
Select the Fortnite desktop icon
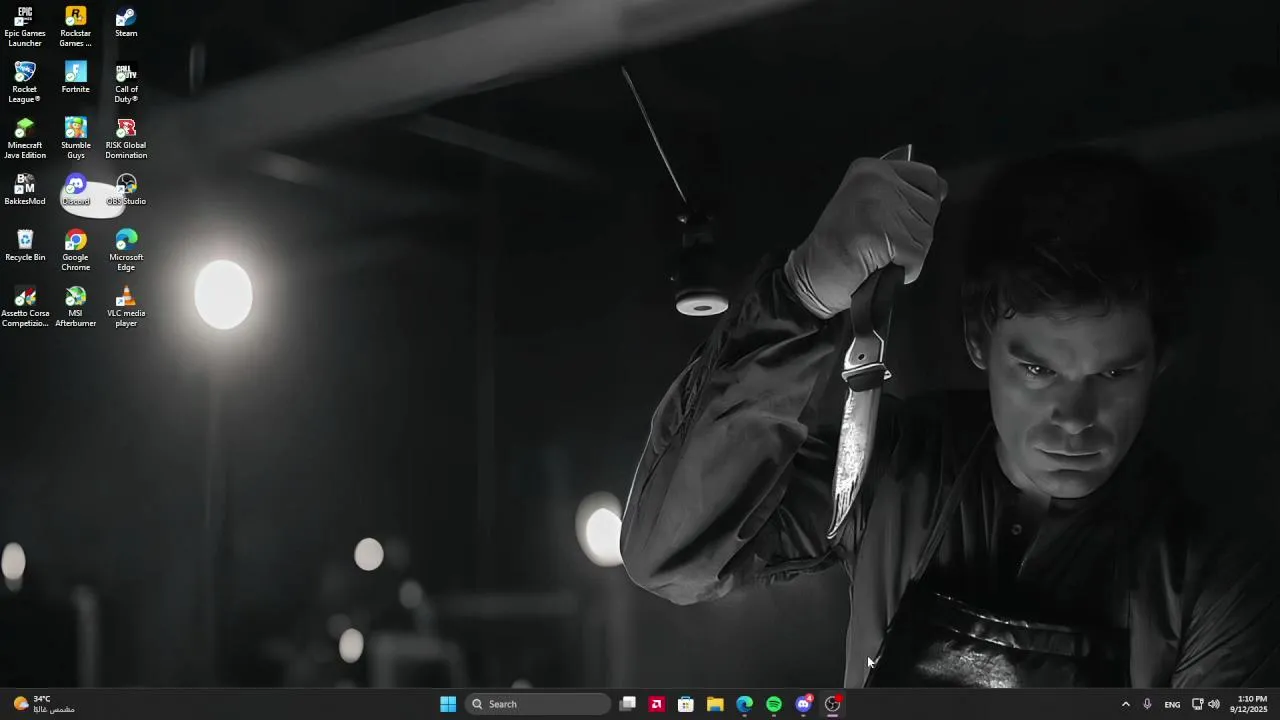click(76, 78)
